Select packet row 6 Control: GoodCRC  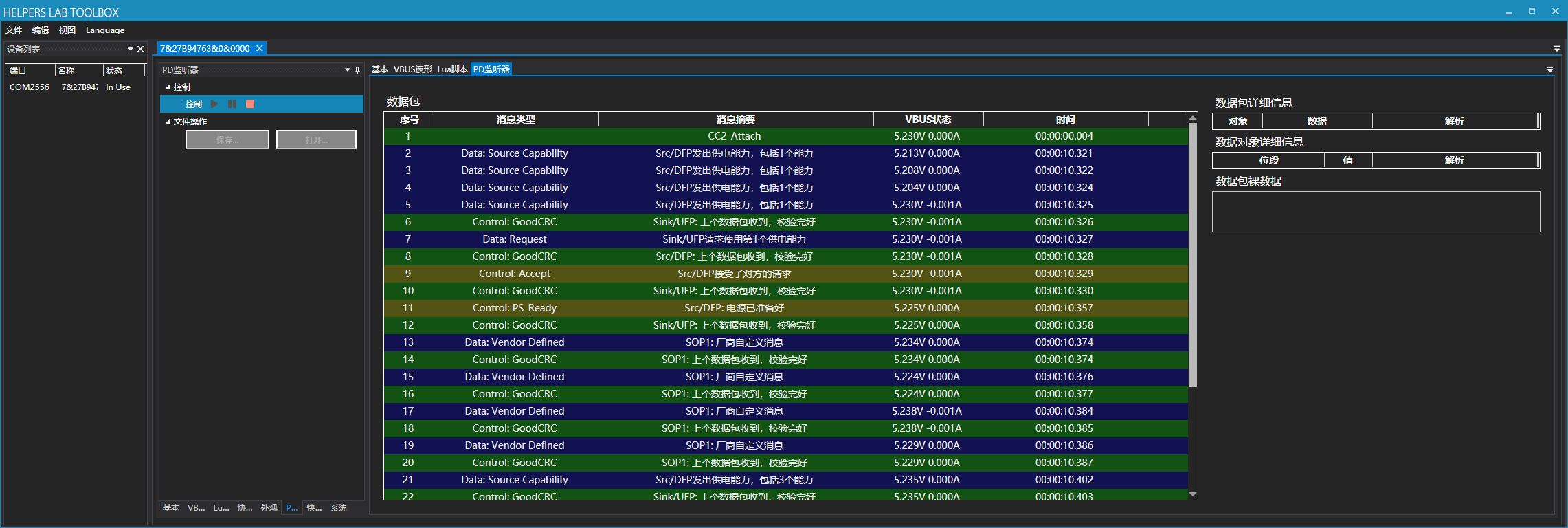point(786,222)
